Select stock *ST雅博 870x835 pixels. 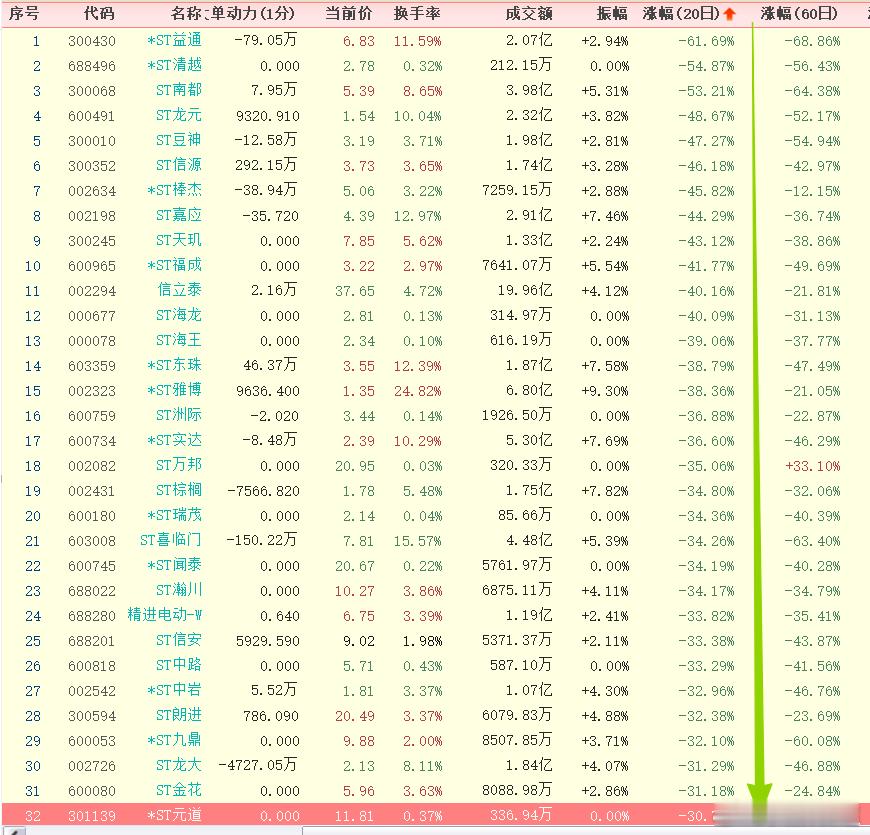[x=175, y=390]
